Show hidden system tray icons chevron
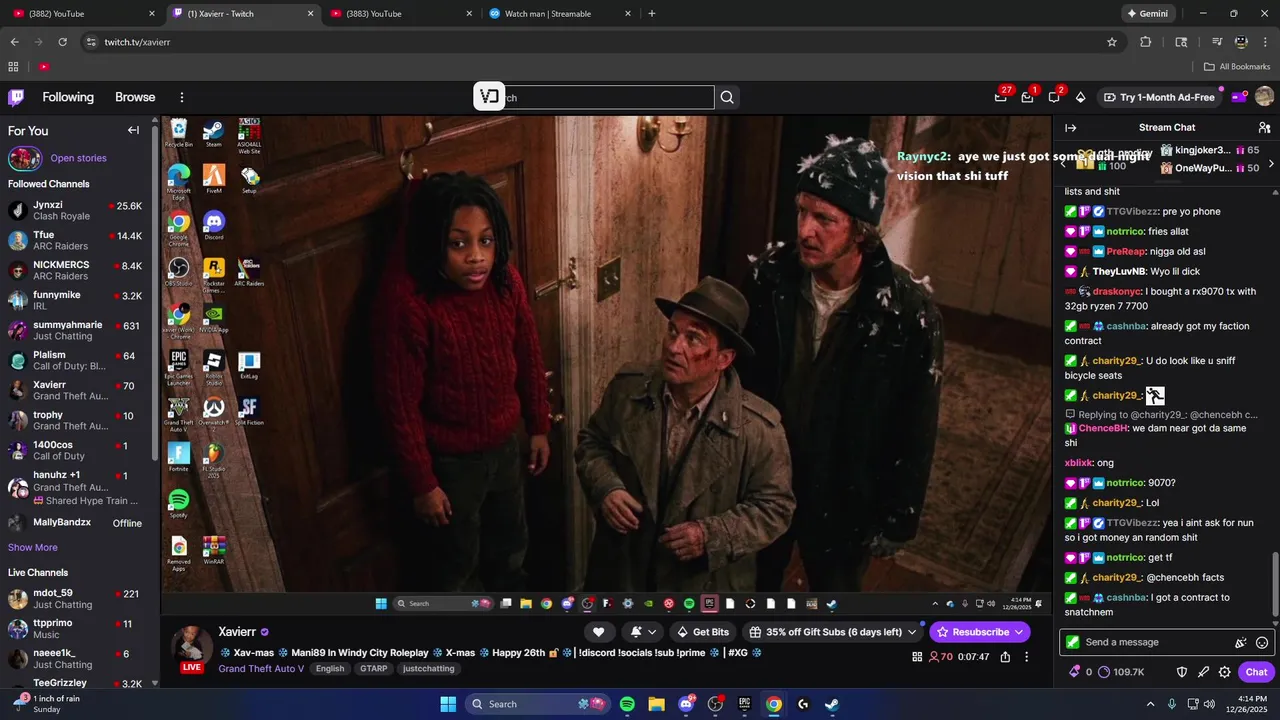The image size is (1280, 720). click(x=1150, y=704)
